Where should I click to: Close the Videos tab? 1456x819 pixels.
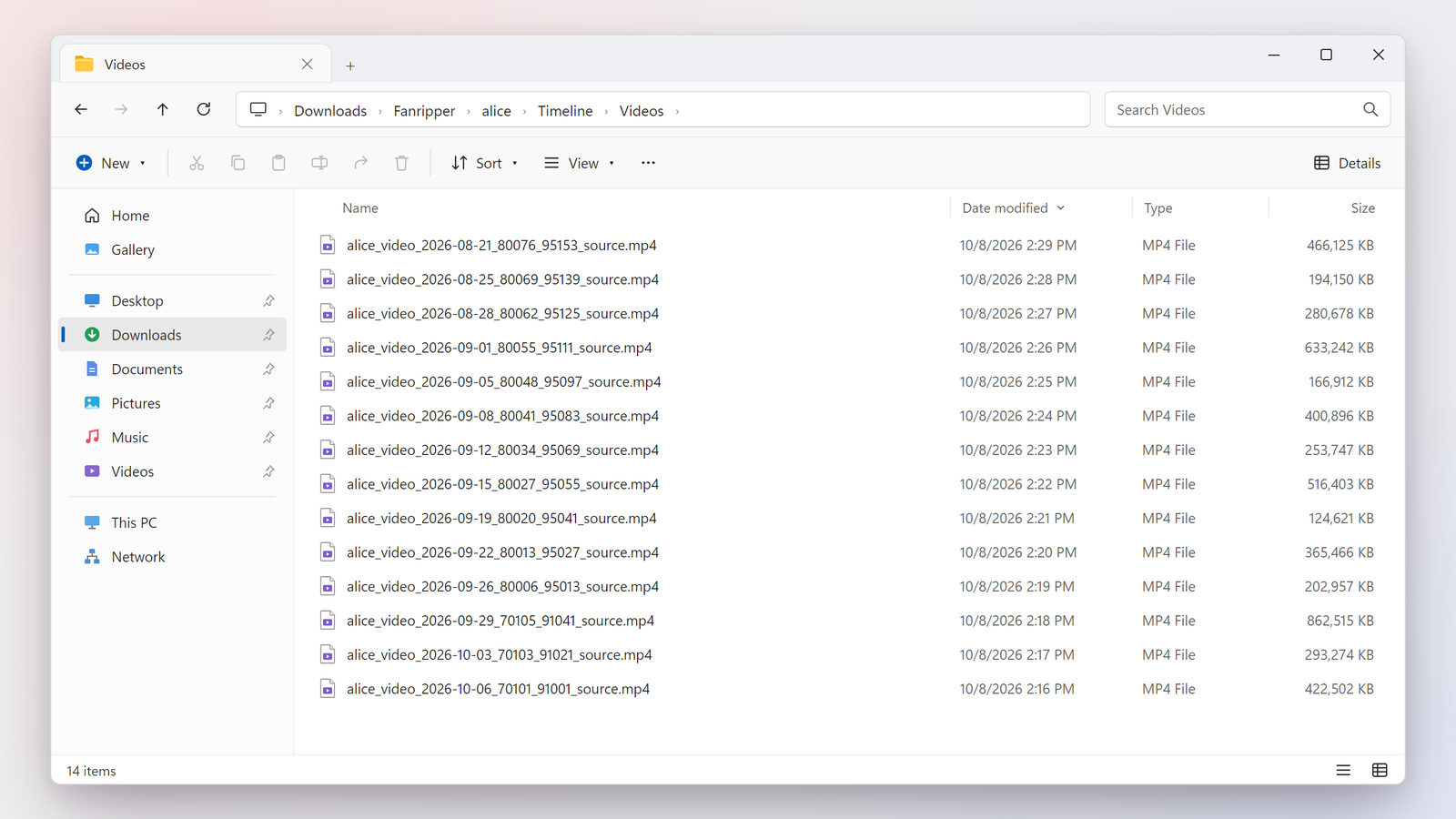307,64
